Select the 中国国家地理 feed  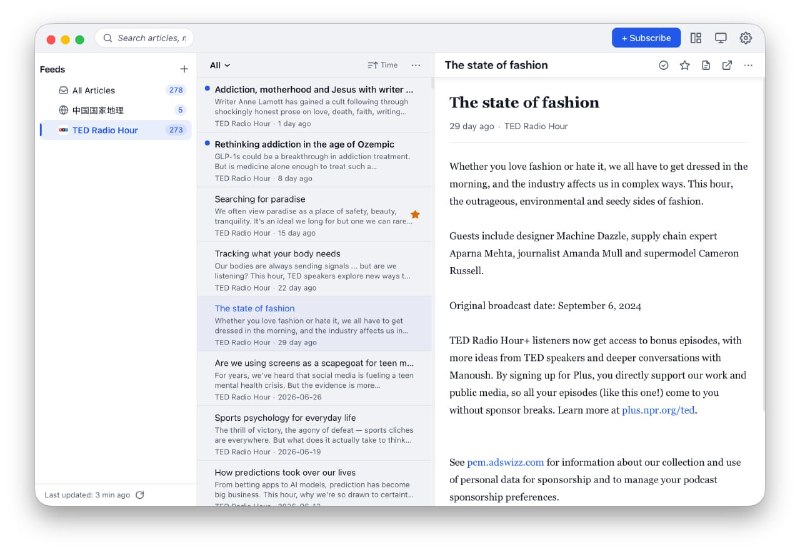[115, 110]
